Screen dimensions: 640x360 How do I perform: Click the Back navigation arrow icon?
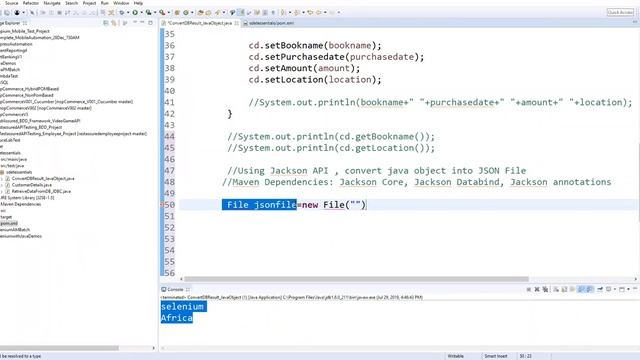pyautogui.click(x=319, y=12)
